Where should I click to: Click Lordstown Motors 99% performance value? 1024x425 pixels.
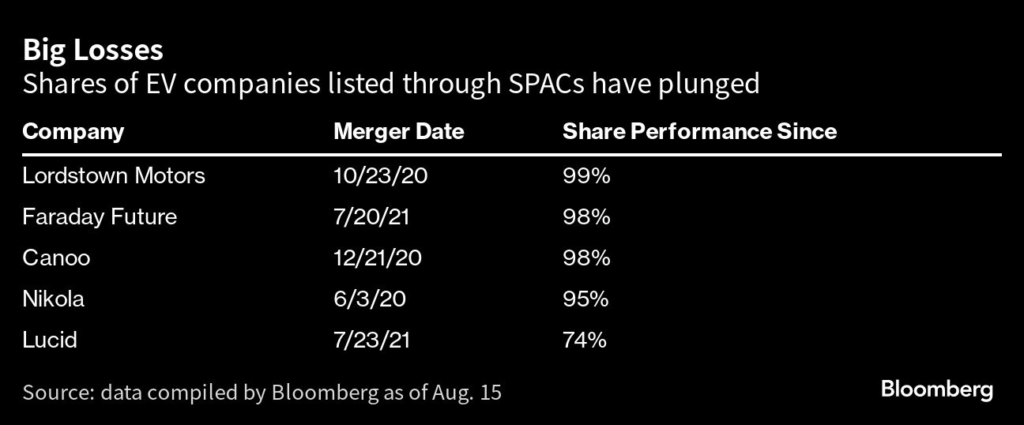(x=585, y=176)
